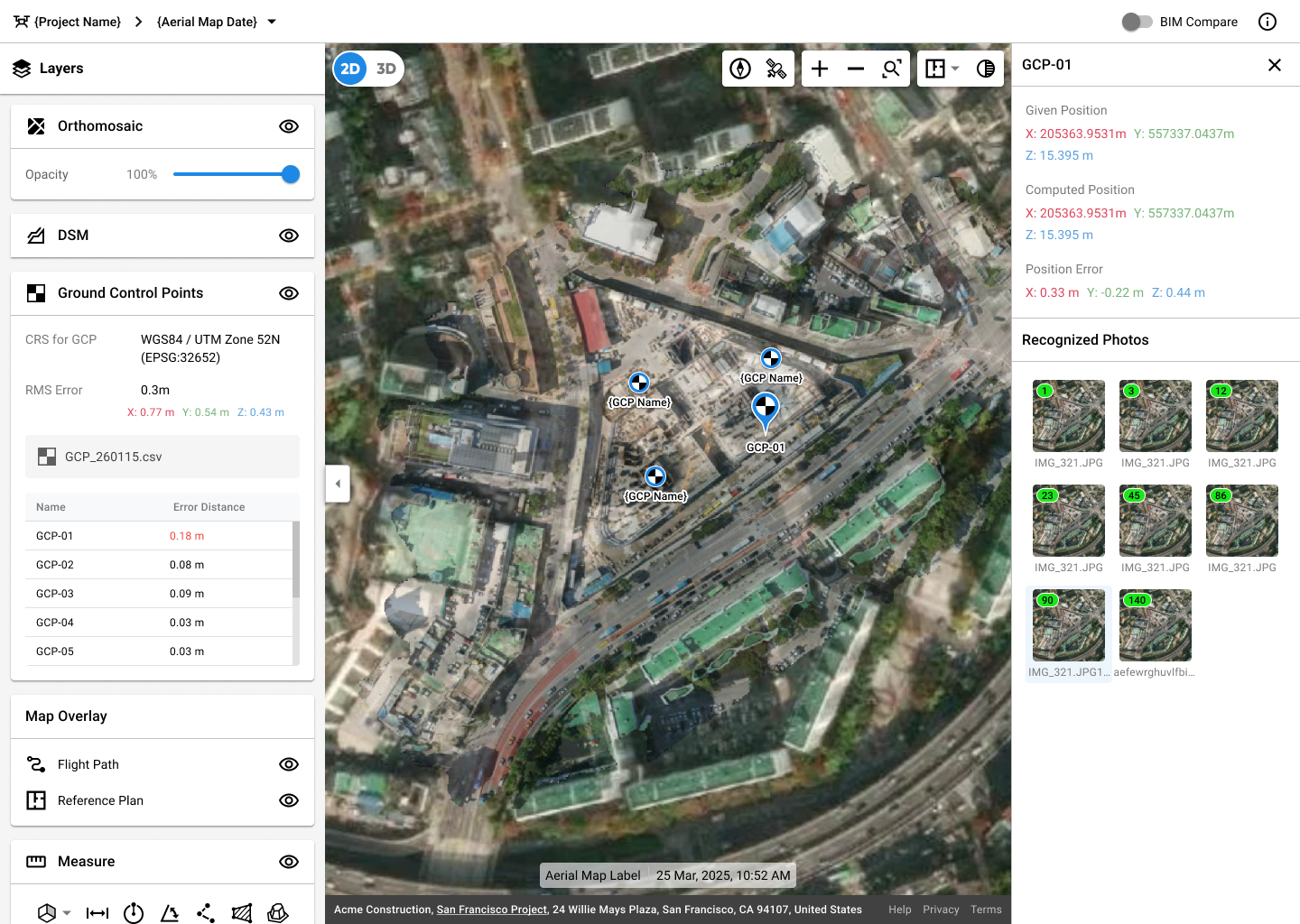The width and height of the screenshot is (1300, 924).
Task: Close the GCP-01 details panel
Action: click(1275, 65)
